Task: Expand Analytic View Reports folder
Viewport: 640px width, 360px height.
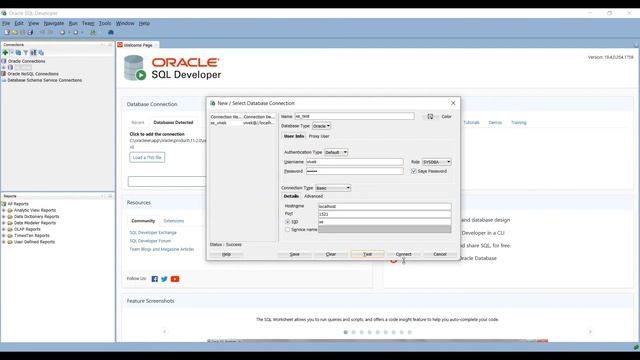Action: pyautogui.click(x=4, y=210)
